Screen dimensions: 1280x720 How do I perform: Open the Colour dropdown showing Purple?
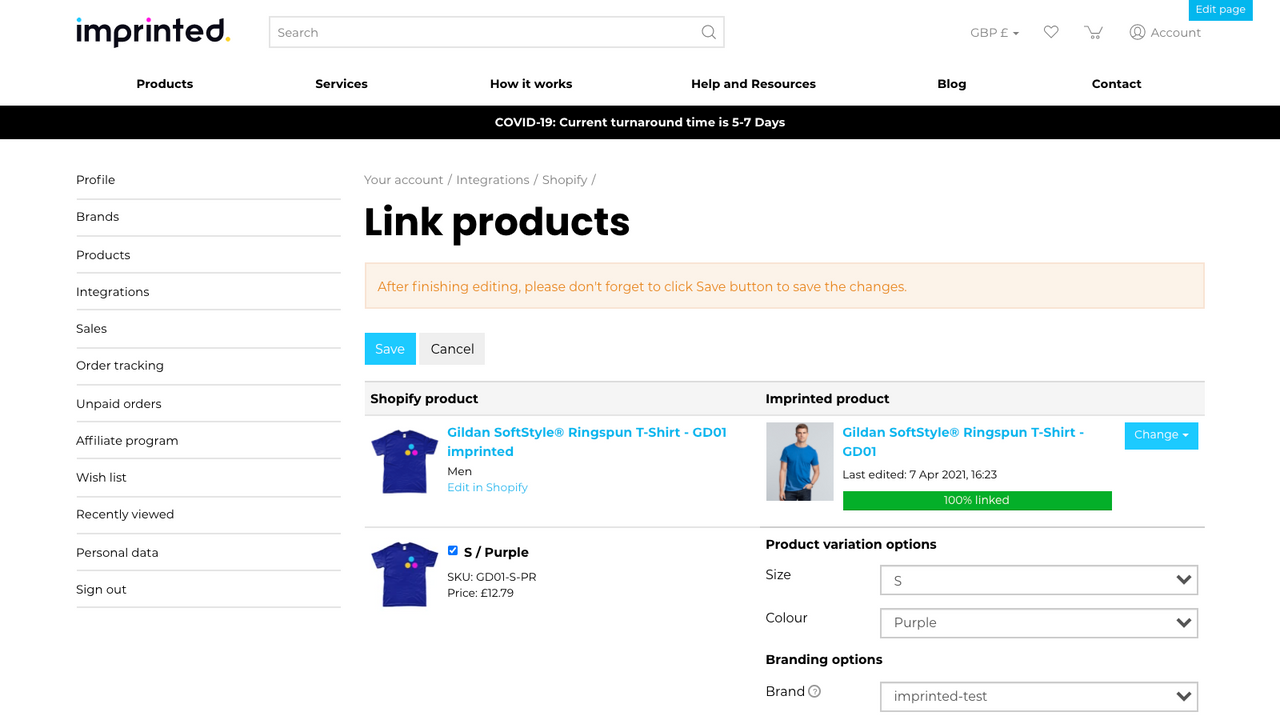coord(1038,623)
